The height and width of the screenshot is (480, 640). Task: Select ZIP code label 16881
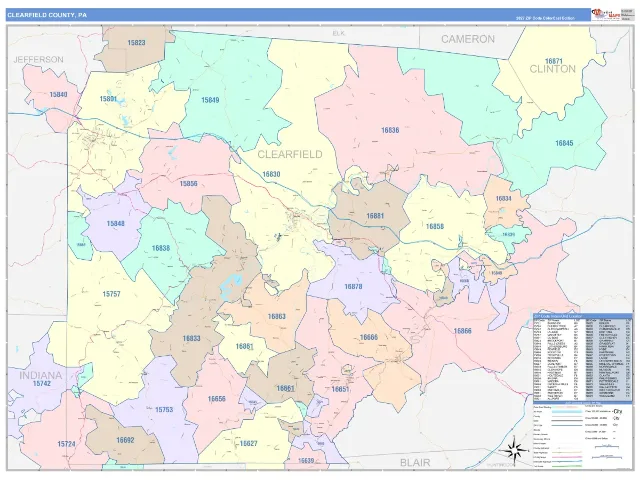(375, 216)
